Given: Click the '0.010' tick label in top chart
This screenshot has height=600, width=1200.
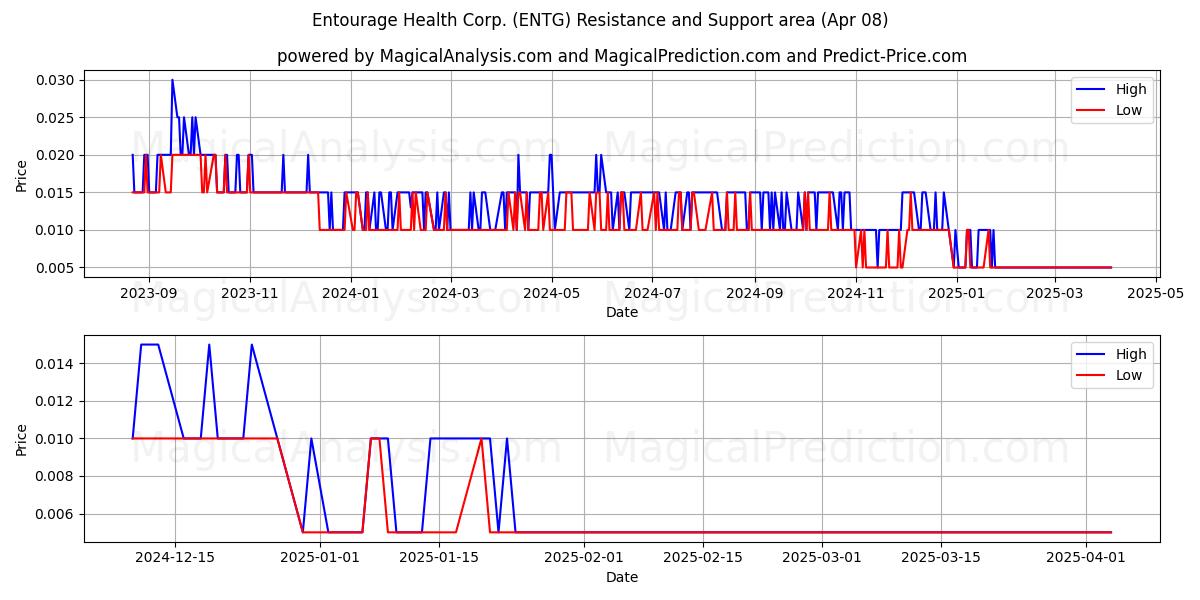Looking at the screenshot, I should tap(57, 230).
